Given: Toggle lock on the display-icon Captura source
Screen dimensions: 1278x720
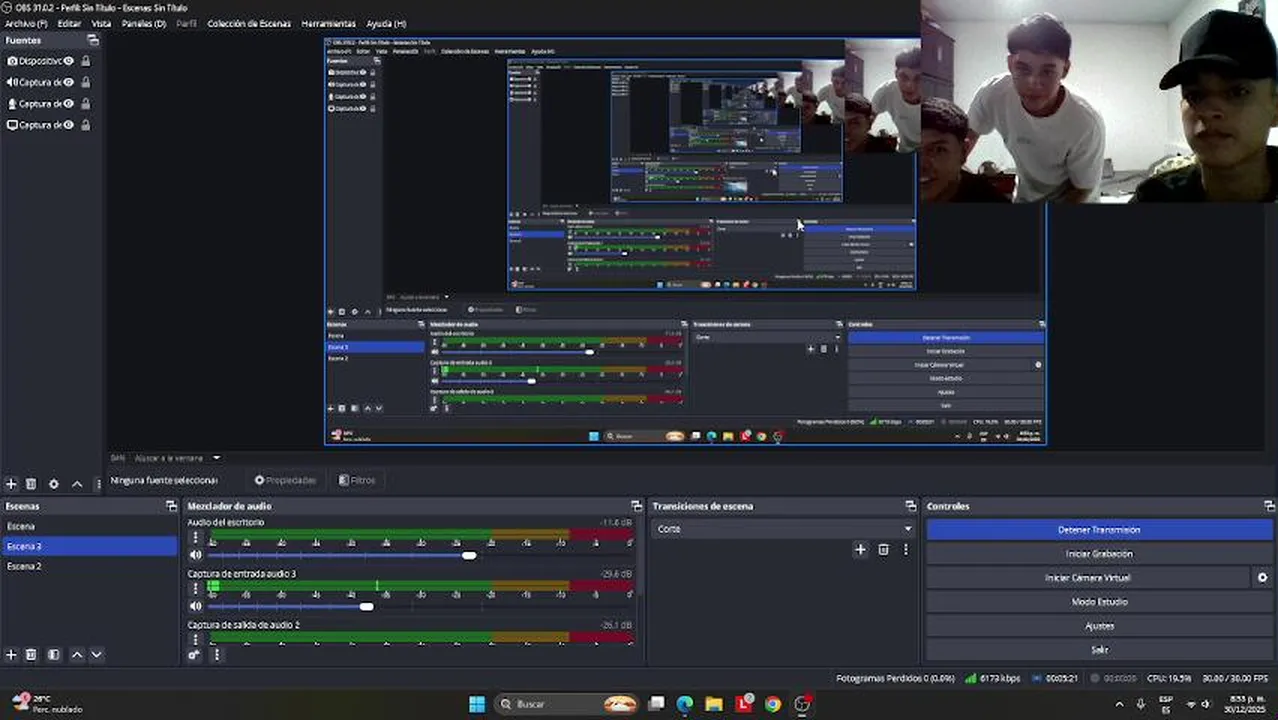Looking at the screenshot, I should pyautogui.click(x=85, y=125).
